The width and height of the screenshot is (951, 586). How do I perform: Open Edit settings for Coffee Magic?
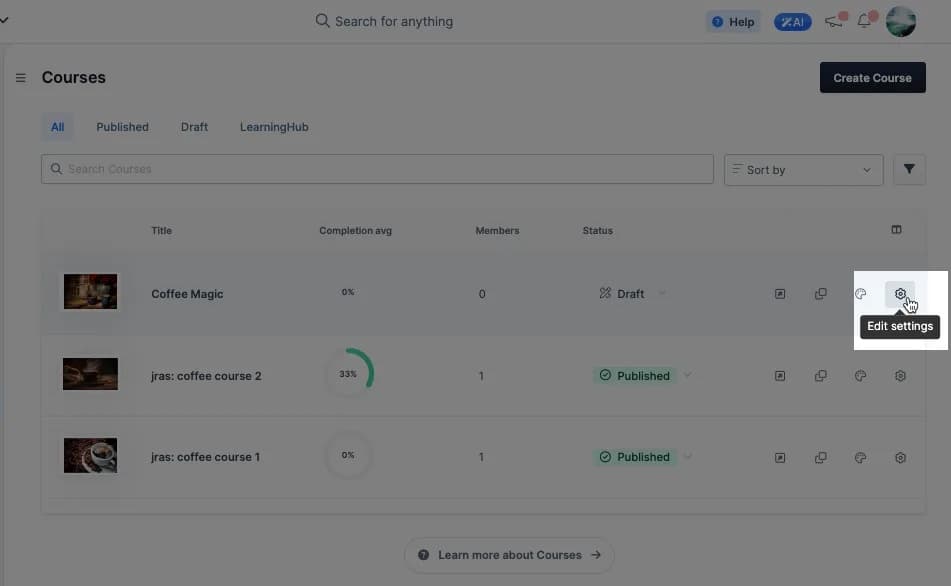tap(900, 294)
